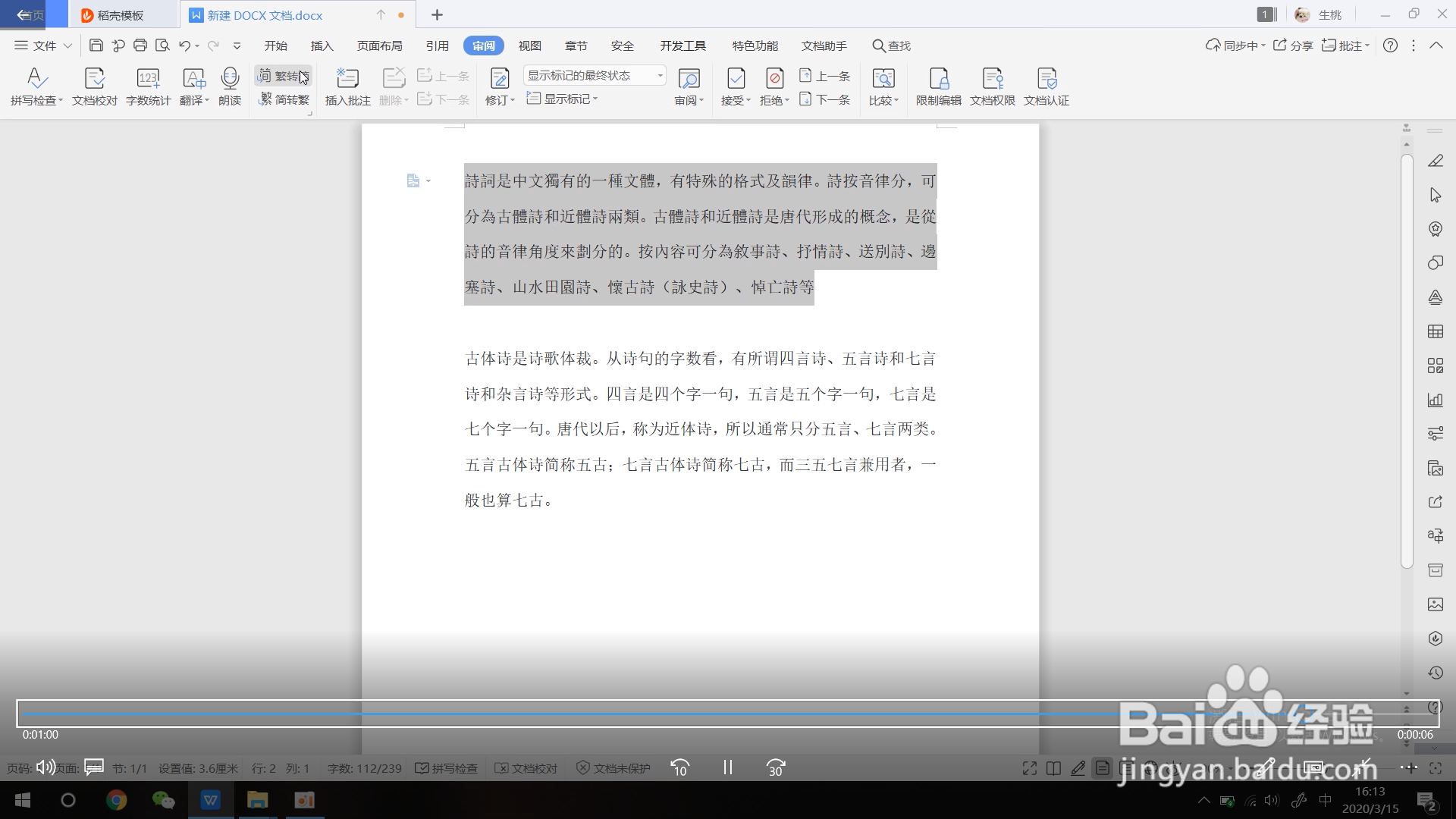Image resolution: width=1456 pixels, height=819 pixels.
Task: Open 文档认证 document certification
Action: pos(1046,86)
